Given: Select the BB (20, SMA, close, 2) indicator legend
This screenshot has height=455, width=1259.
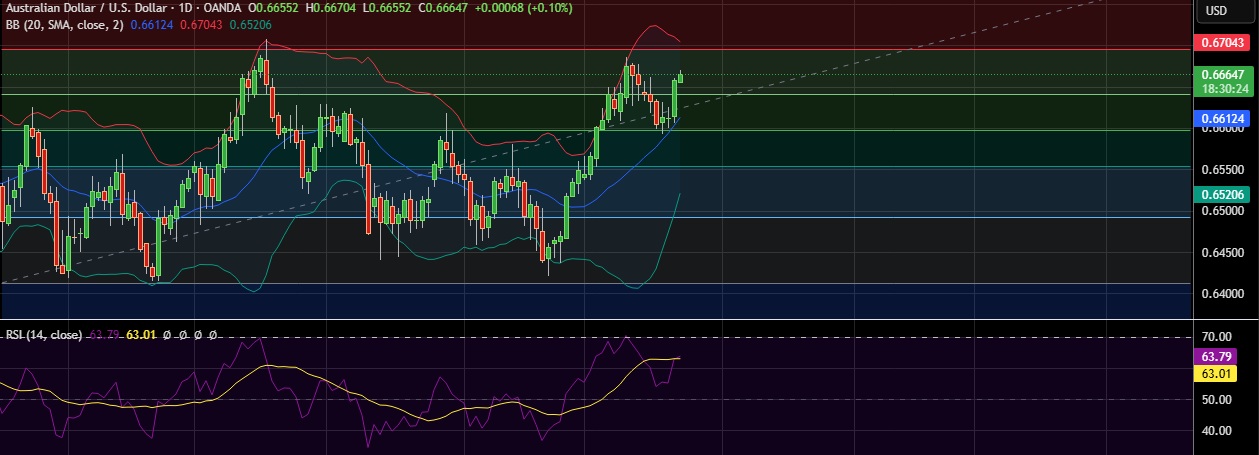Looking at the screenshot, I should coord(65,24).
